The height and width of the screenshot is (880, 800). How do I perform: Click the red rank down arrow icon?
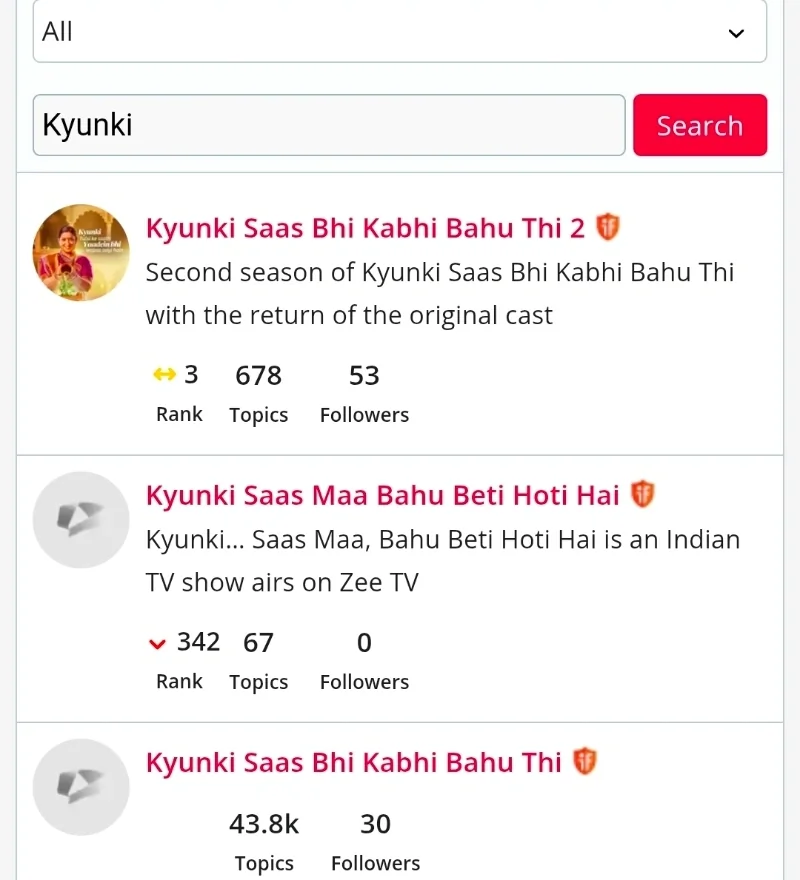(157, 644)
